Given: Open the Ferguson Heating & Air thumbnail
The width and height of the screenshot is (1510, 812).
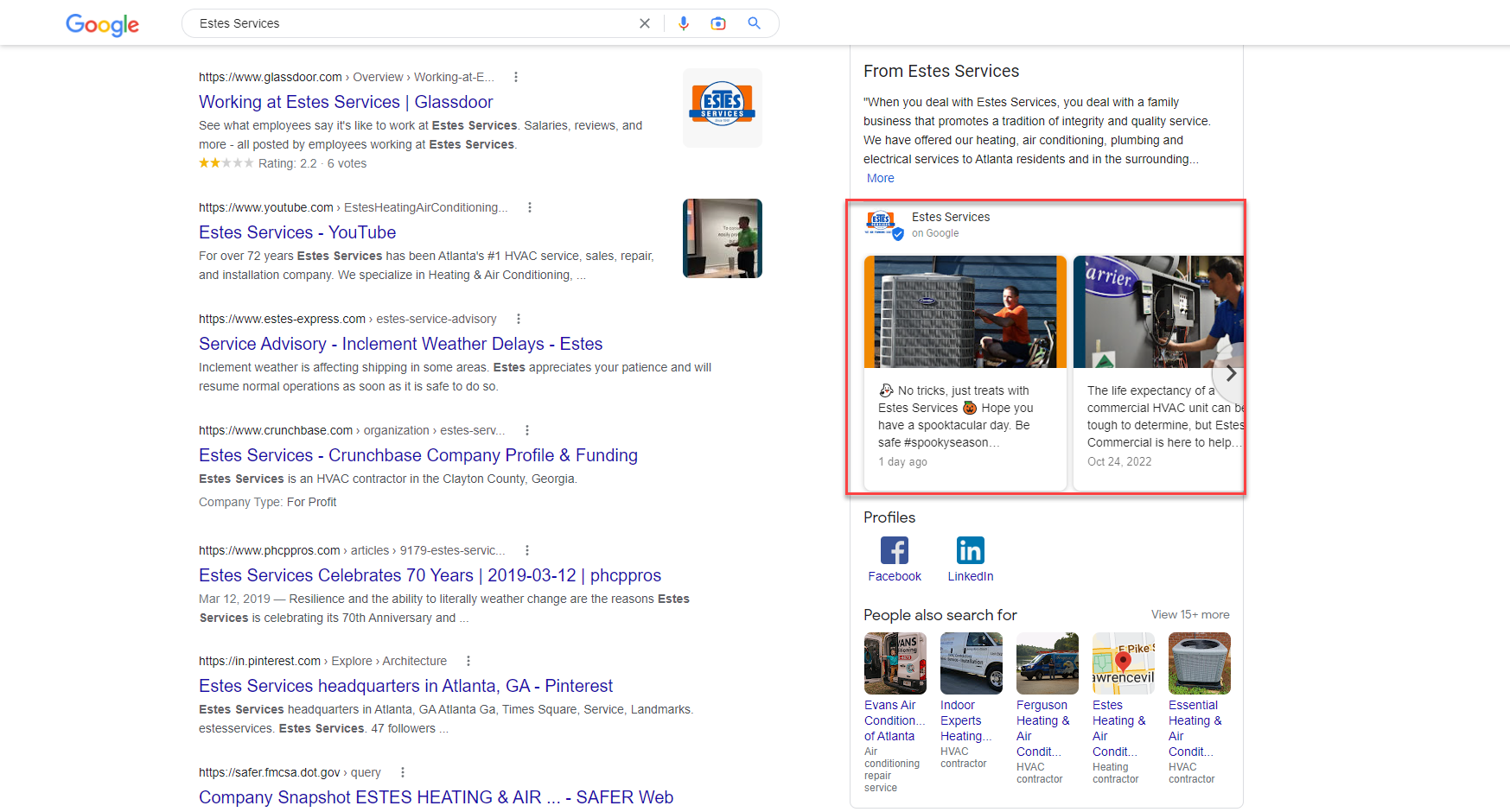Looking at the screenshot, I should pos(1048,663).
